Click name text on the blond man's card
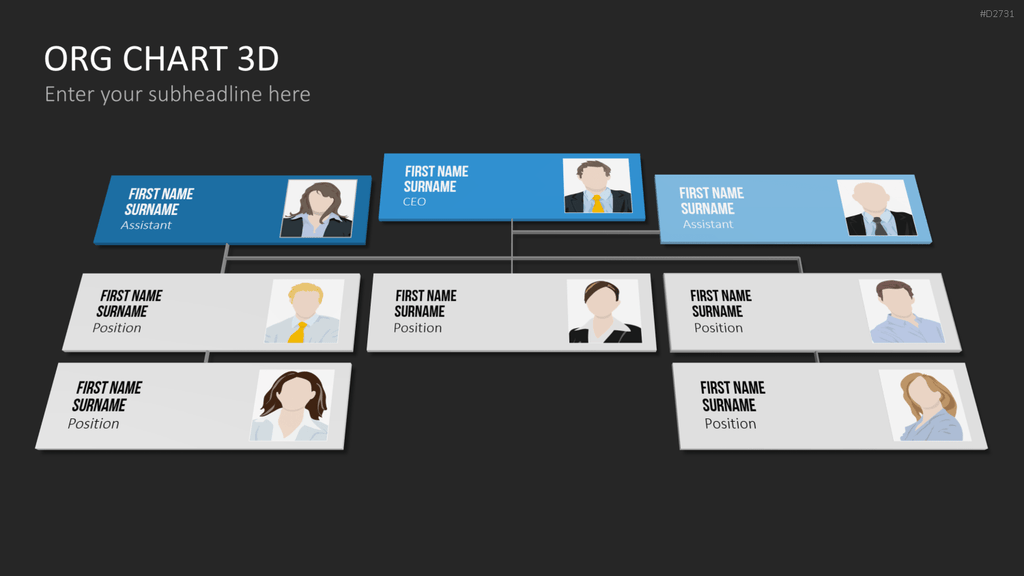This screenshot has width=1024, height=576. pyautogui.click(x=129, y=304)
